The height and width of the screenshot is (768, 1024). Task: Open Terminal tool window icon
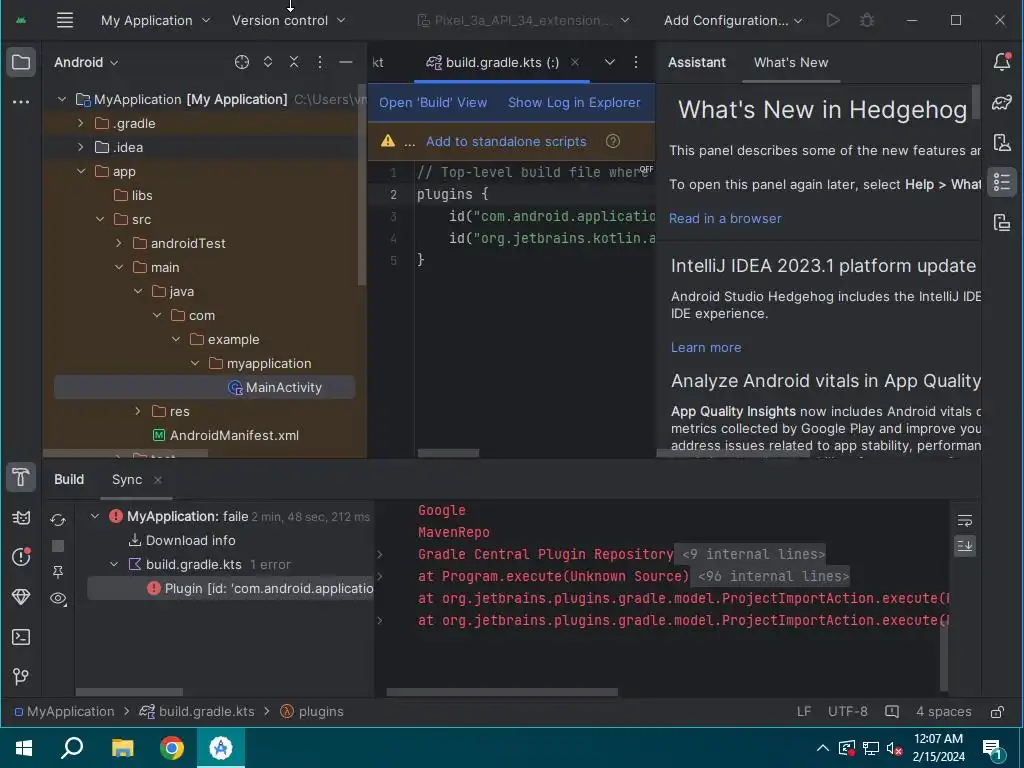(21, 637)
